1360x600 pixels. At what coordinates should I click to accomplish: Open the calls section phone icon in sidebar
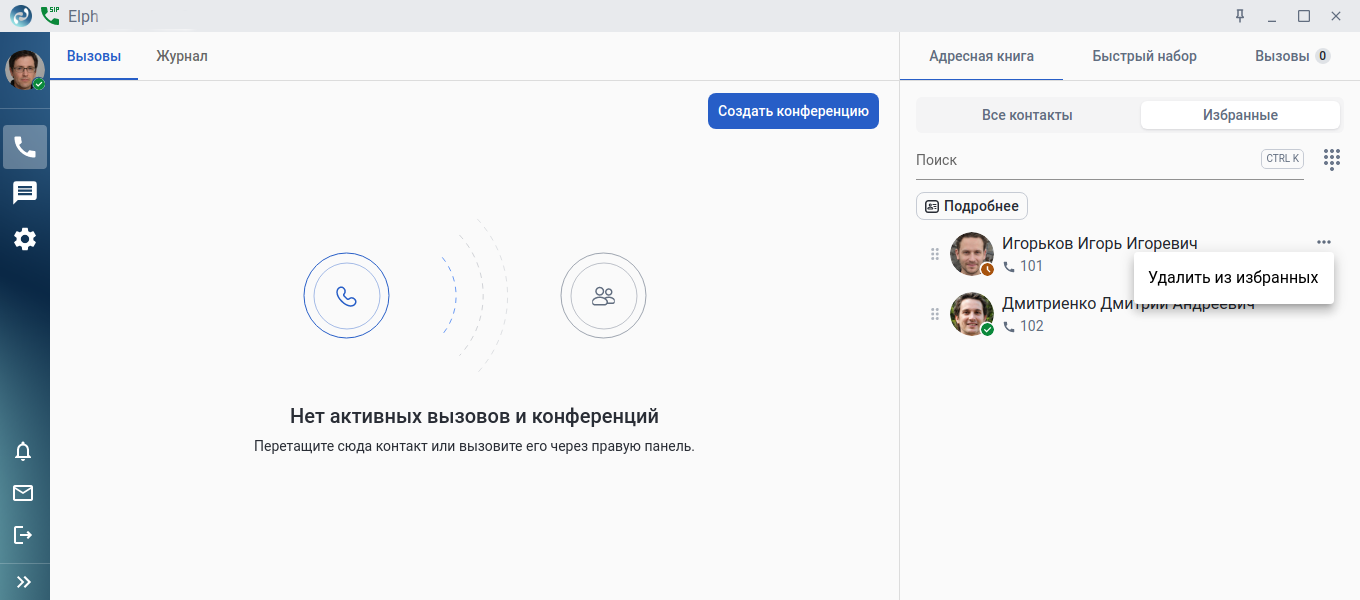click(x=25, y=147)
